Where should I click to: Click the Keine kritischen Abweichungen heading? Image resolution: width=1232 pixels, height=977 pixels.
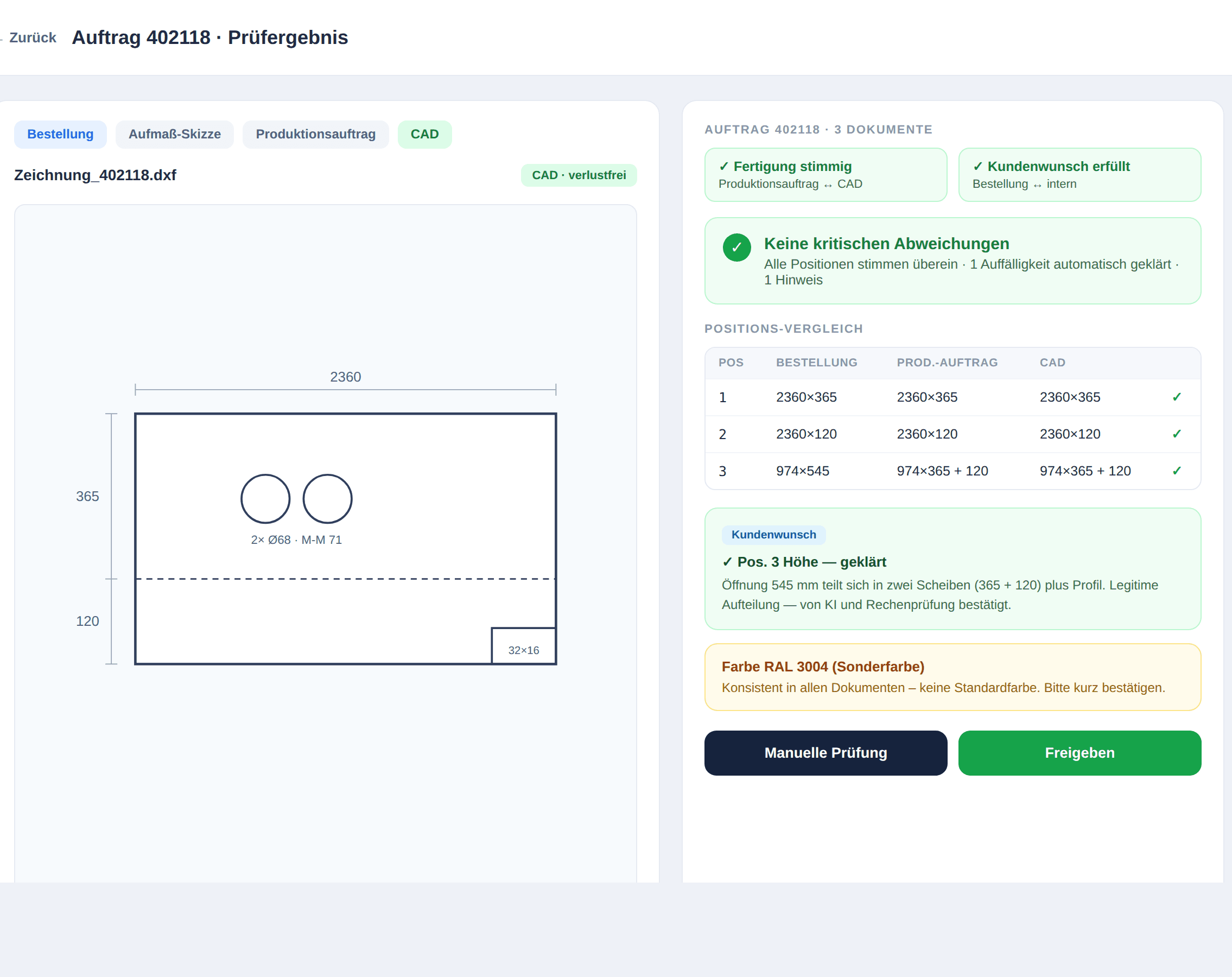[x=886, y=244]
